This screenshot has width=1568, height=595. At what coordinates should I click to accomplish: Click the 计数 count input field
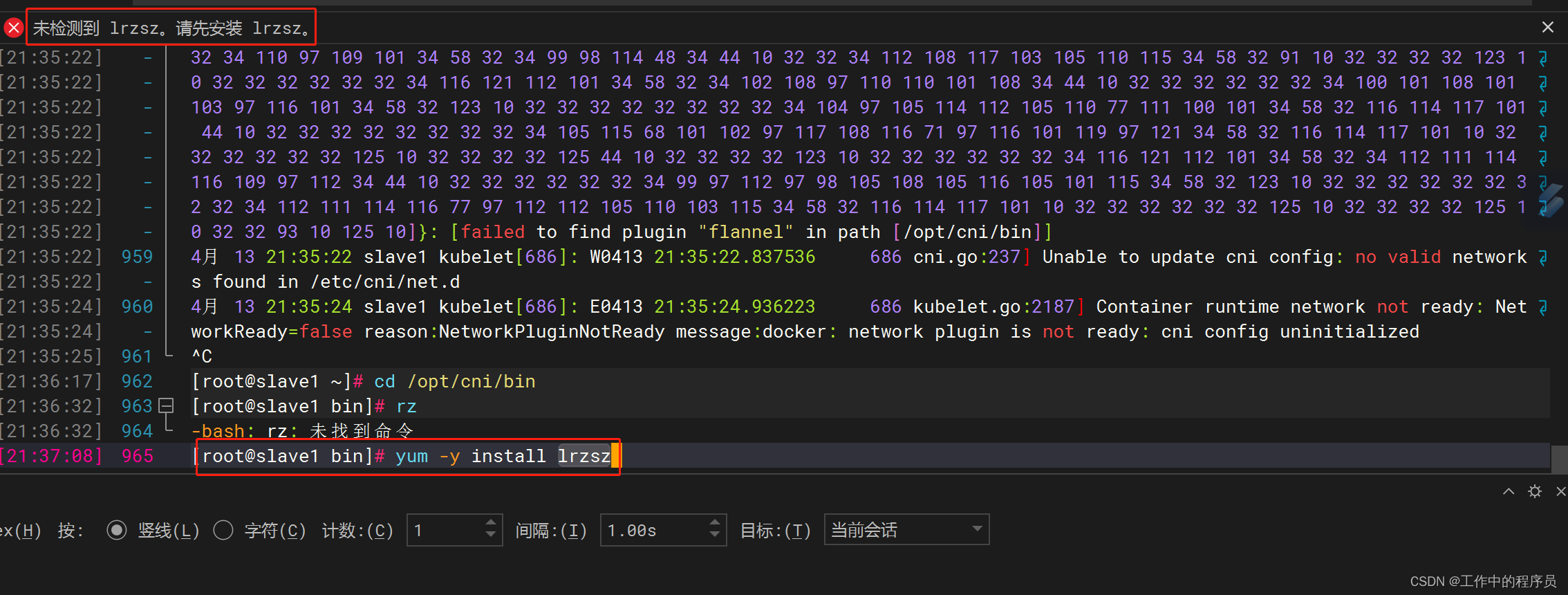(x=446, y=531)
